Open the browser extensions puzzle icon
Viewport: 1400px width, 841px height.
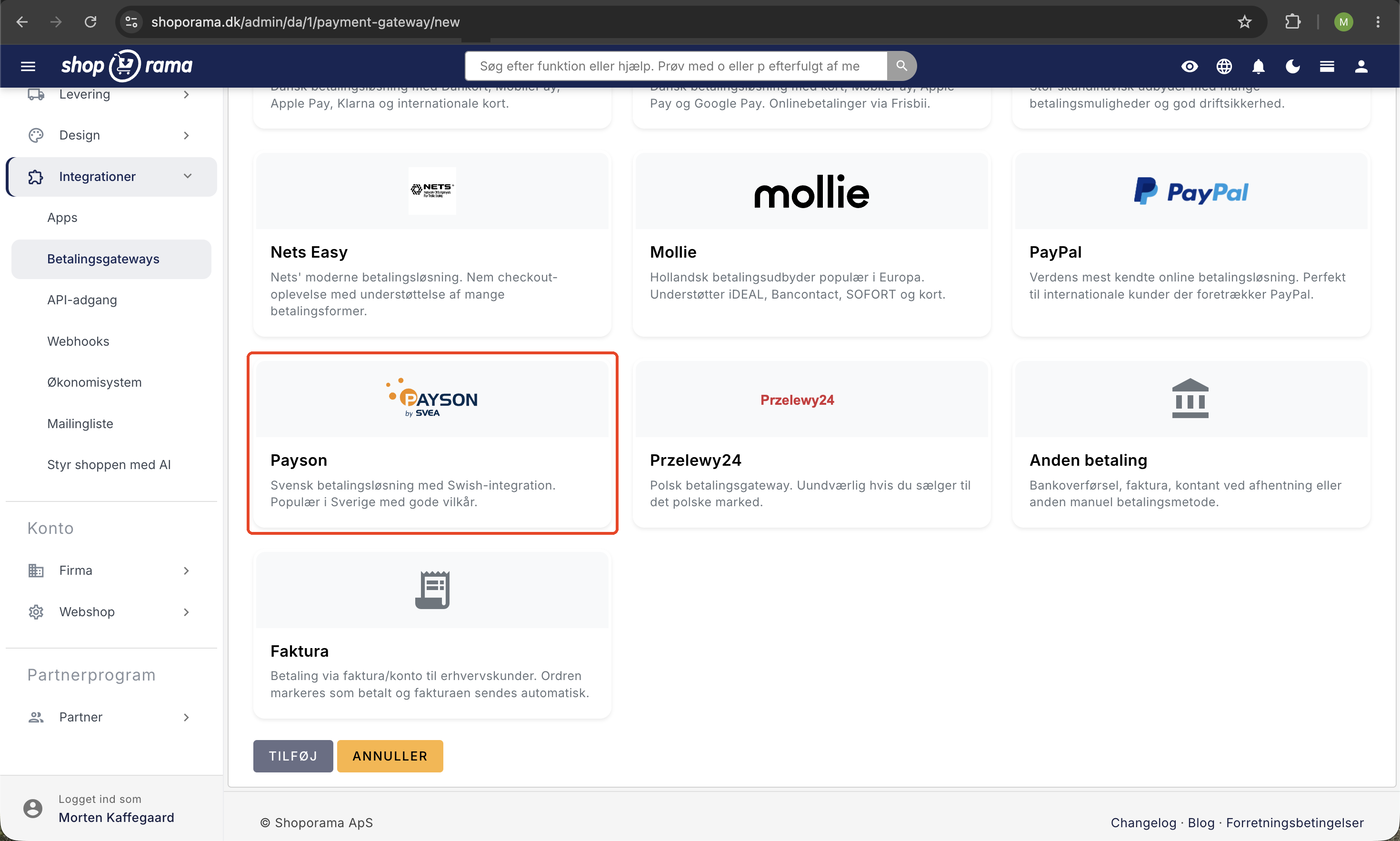tap(1293, 21)
